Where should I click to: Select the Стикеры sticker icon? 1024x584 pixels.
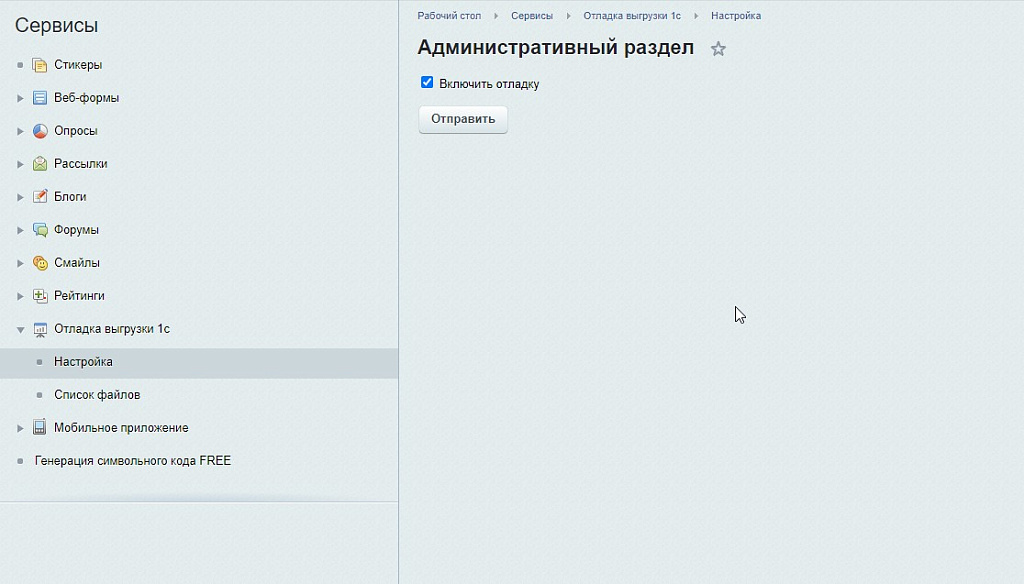coord(38,64)
